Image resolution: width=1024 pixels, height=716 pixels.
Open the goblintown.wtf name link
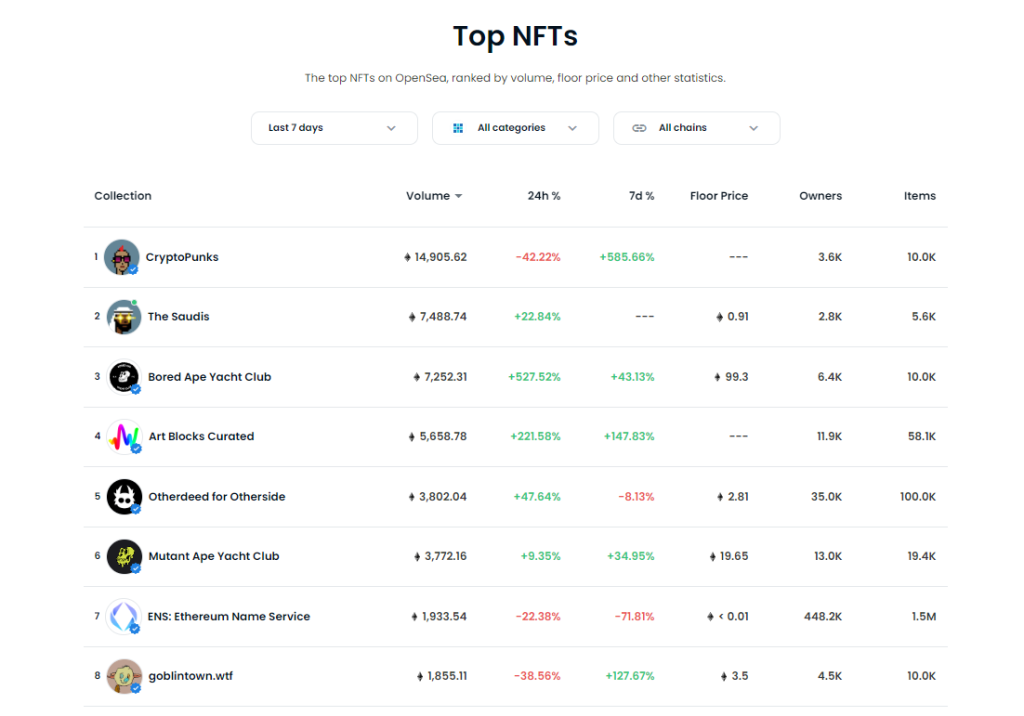pos(191,676)
